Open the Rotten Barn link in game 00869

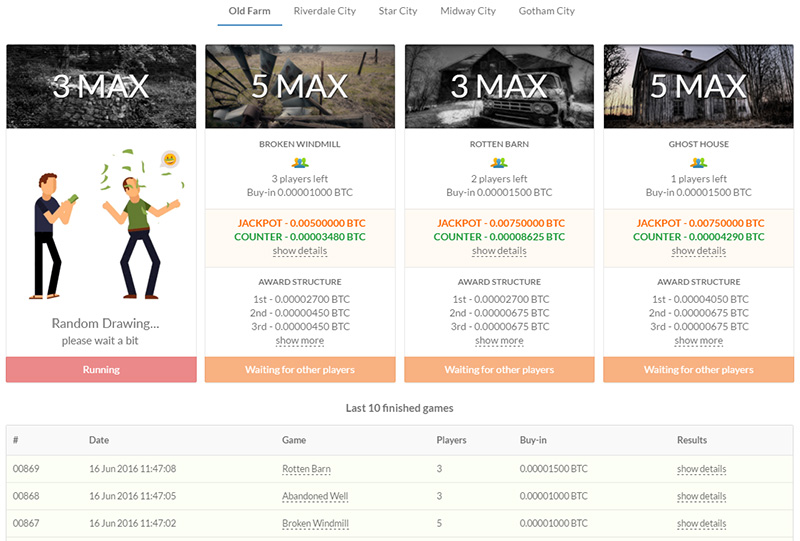coord(306,469)
